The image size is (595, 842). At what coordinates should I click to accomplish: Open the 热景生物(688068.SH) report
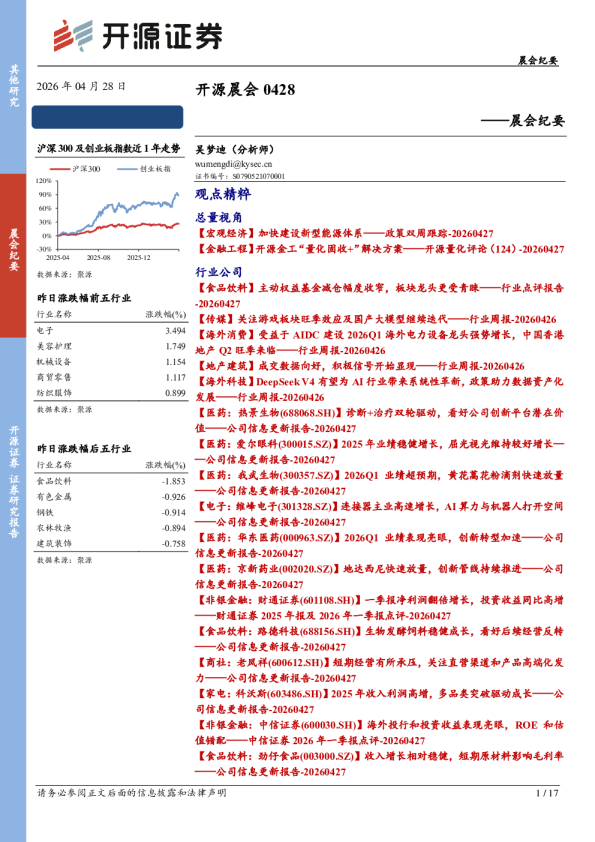click(x=380, y=420)
